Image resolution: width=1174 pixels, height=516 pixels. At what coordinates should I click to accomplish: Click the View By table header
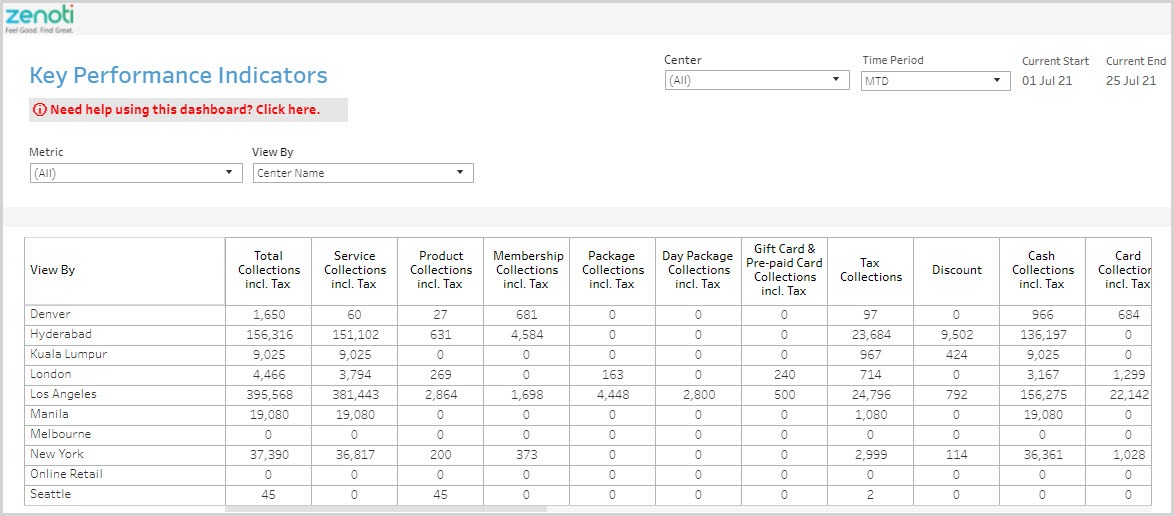coord(125,270)
